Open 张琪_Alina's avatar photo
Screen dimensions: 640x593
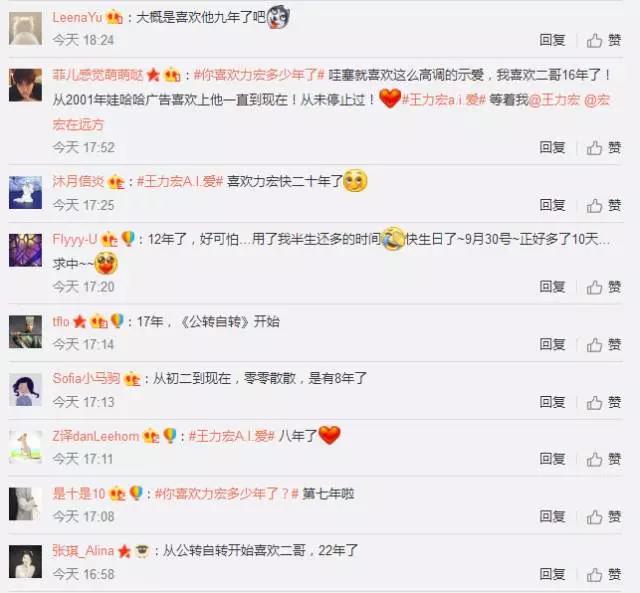click(x=25, y=562)
